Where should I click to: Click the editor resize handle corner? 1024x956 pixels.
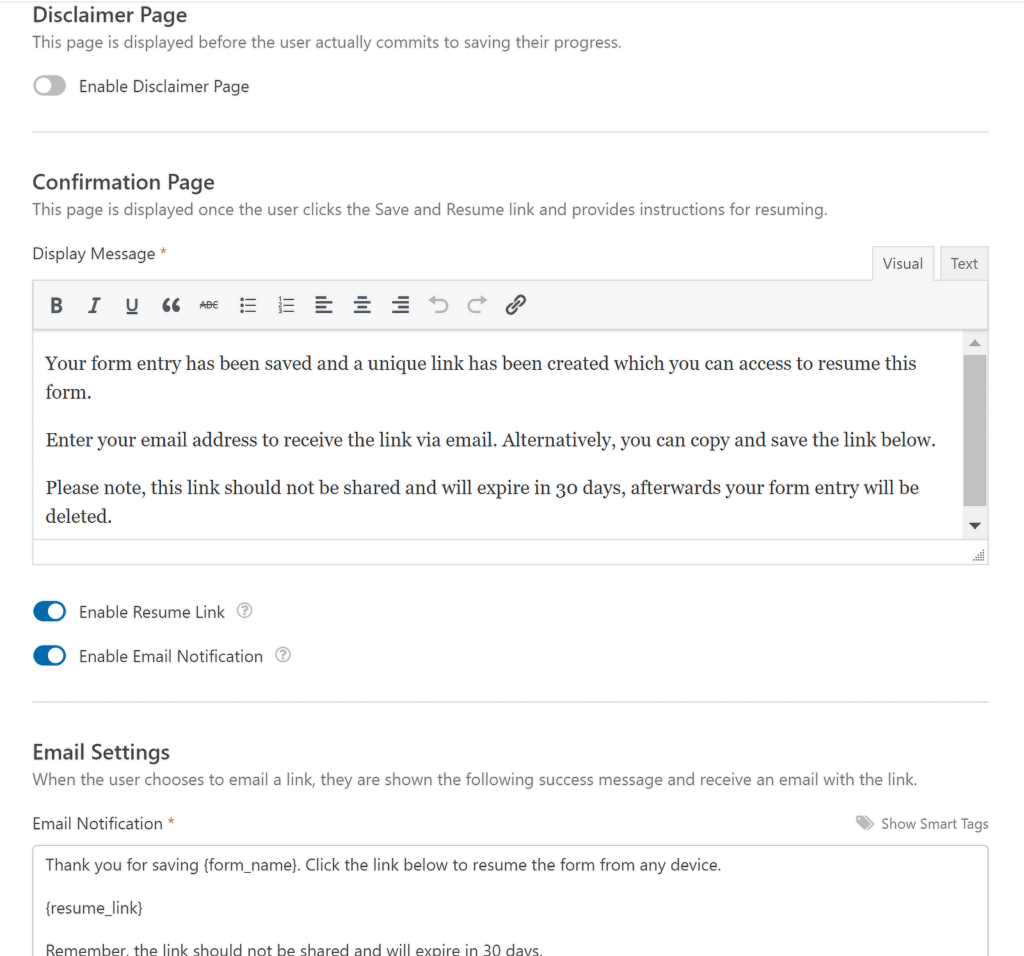(978, 556)
